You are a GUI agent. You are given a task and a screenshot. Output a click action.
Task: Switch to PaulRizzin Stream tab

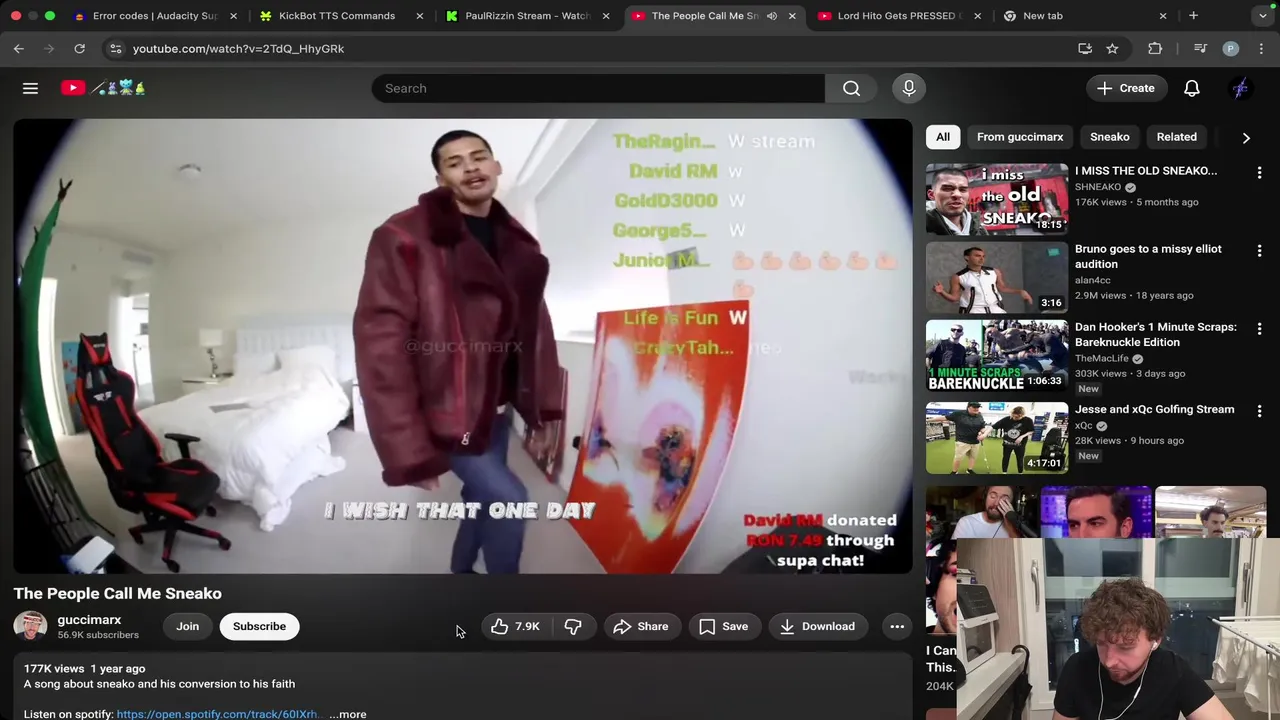[527, 16]
